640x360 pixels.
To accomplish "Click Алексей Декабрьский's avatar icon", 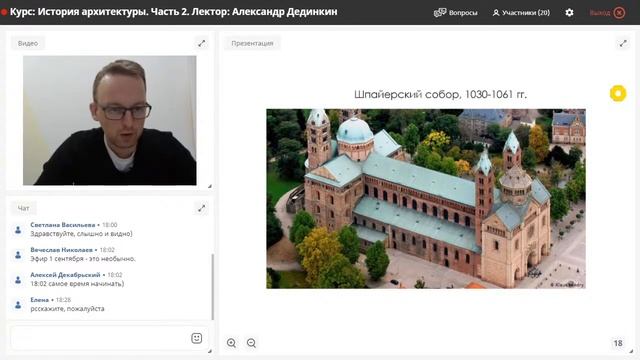I will click(18, 280).
